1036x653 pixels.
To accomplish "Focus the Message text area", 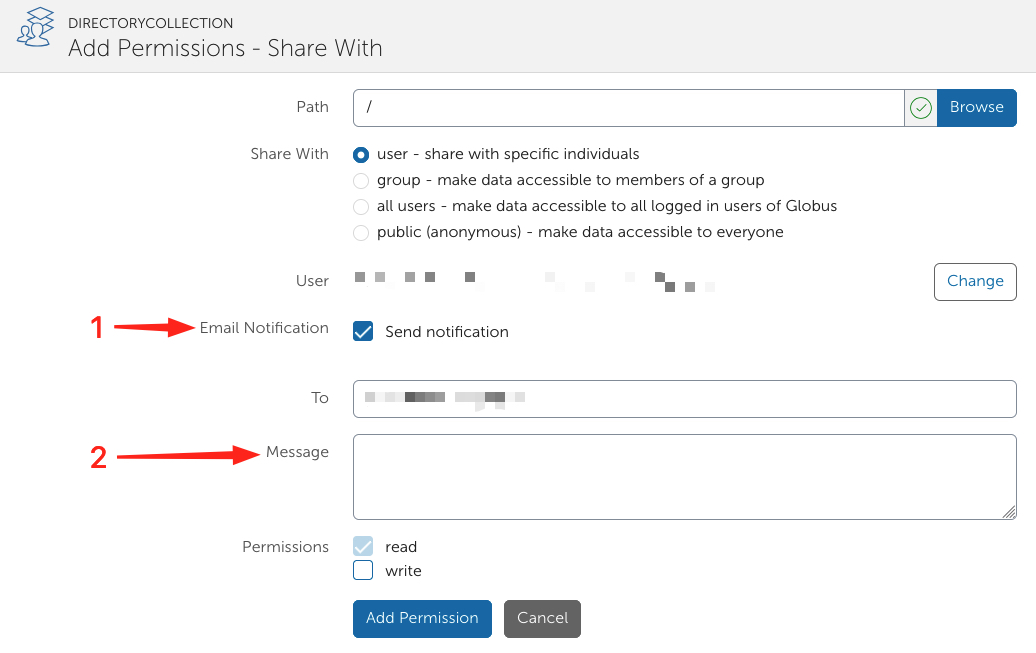I will 684,476.
